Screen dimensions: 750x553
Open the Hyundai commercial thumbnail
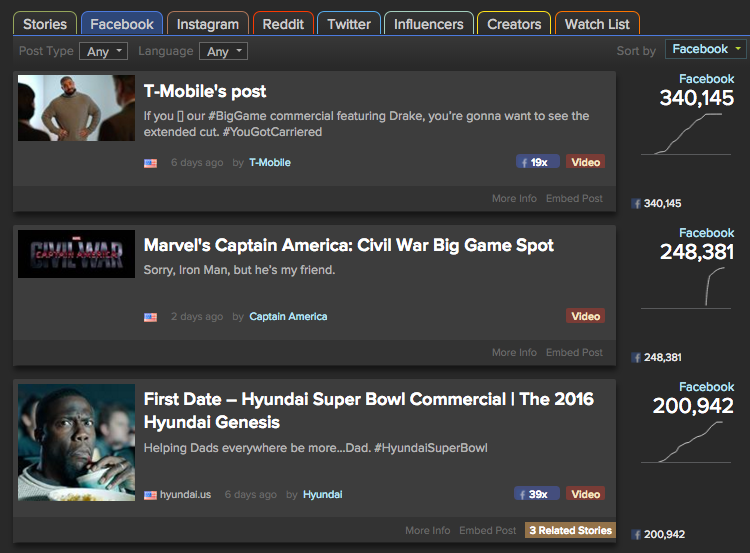click(x=76, y=443)
